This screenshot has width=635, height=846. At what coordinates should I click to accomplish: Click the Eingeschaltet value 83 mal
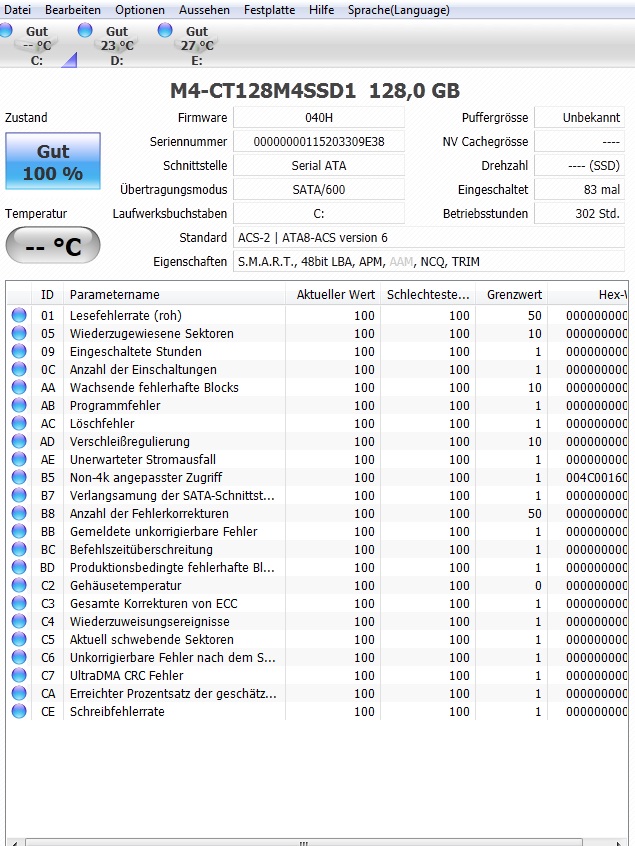click(579, 189)
